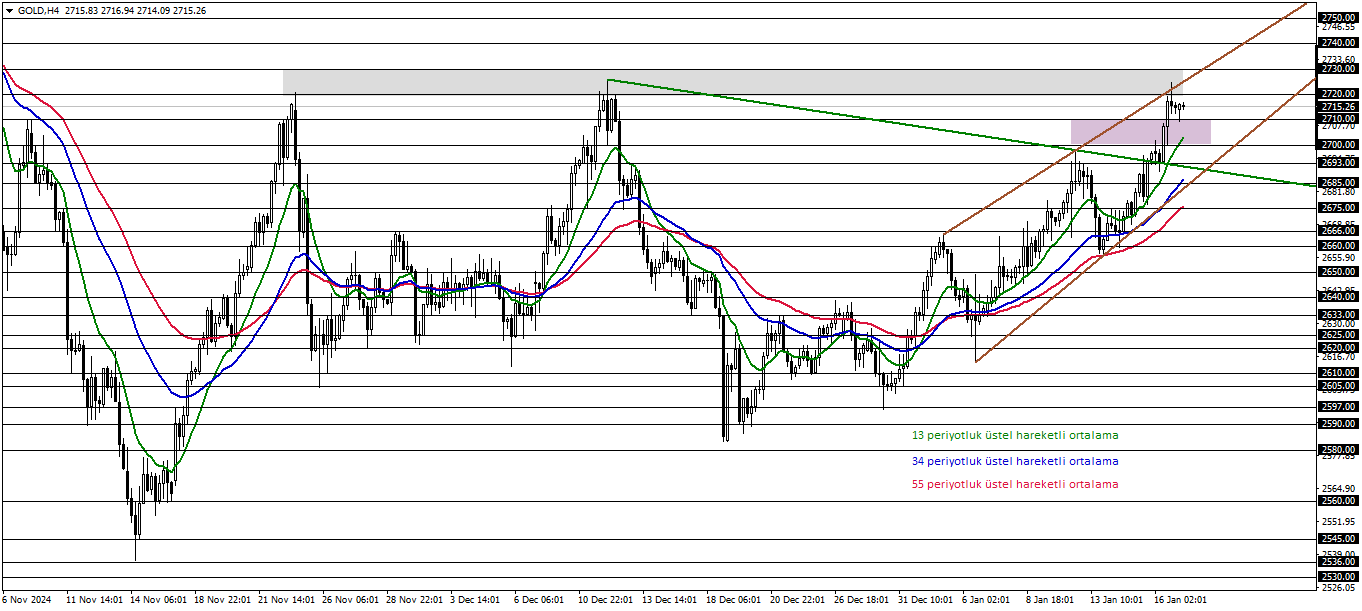
Task: Click the 2685.00 horizontal line price tag
Action: tap(1338, 183)
